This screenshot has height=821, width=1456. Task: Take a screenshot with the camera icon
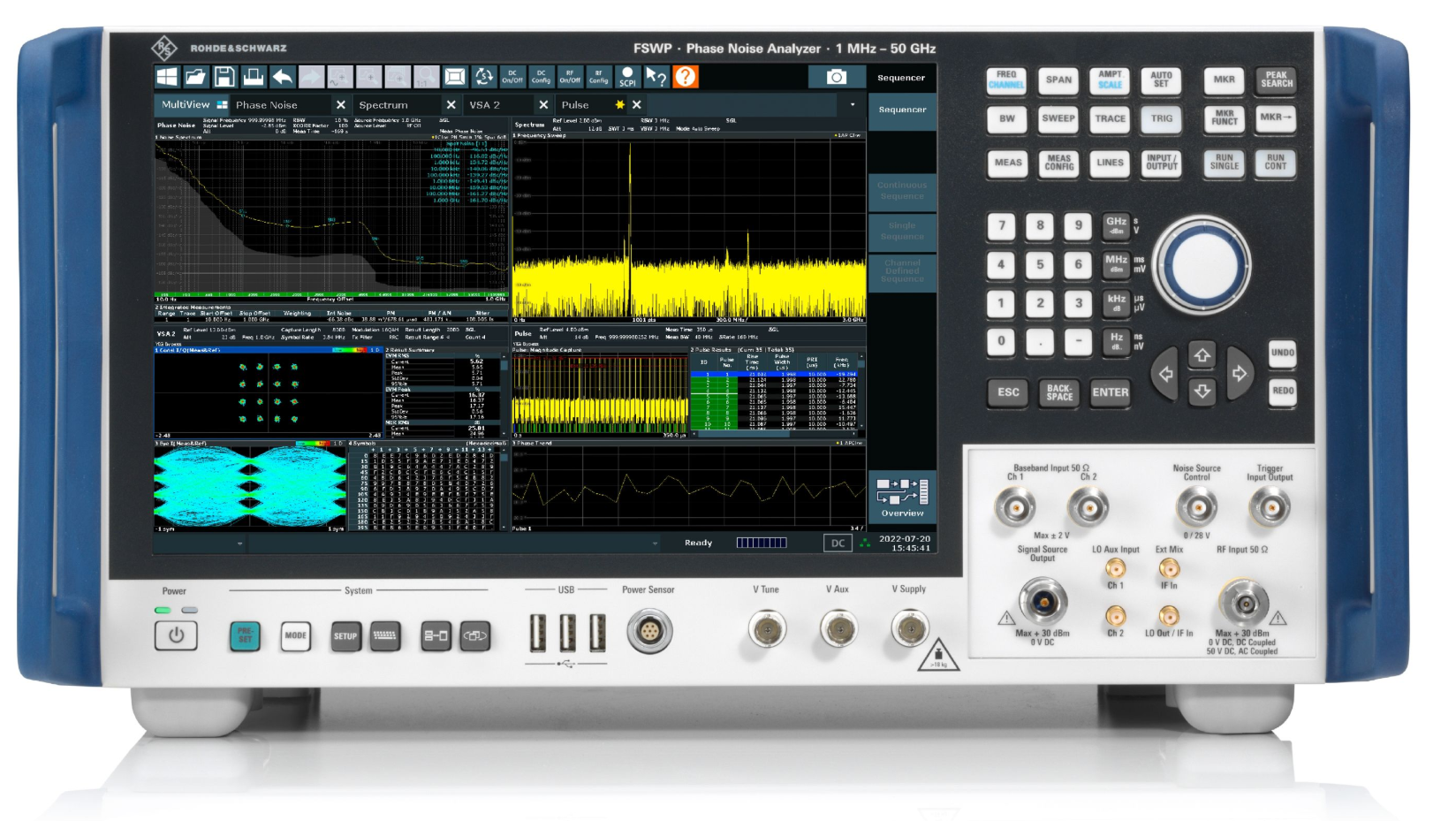point(836,78)
